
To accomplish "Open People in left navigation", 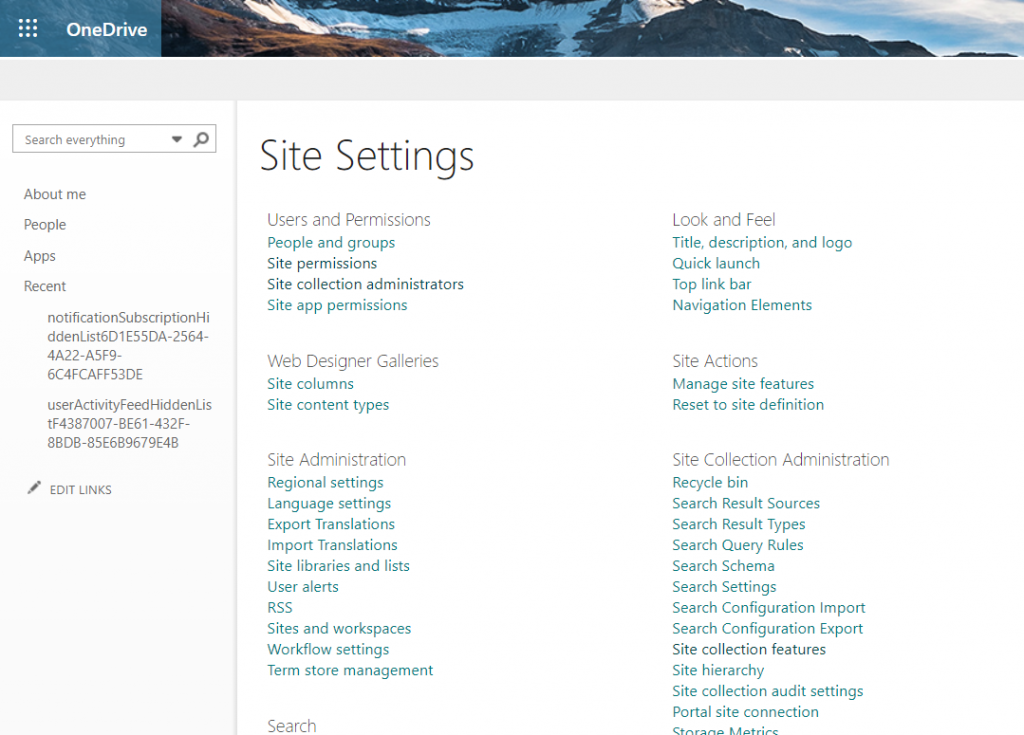I will [45, 225].
